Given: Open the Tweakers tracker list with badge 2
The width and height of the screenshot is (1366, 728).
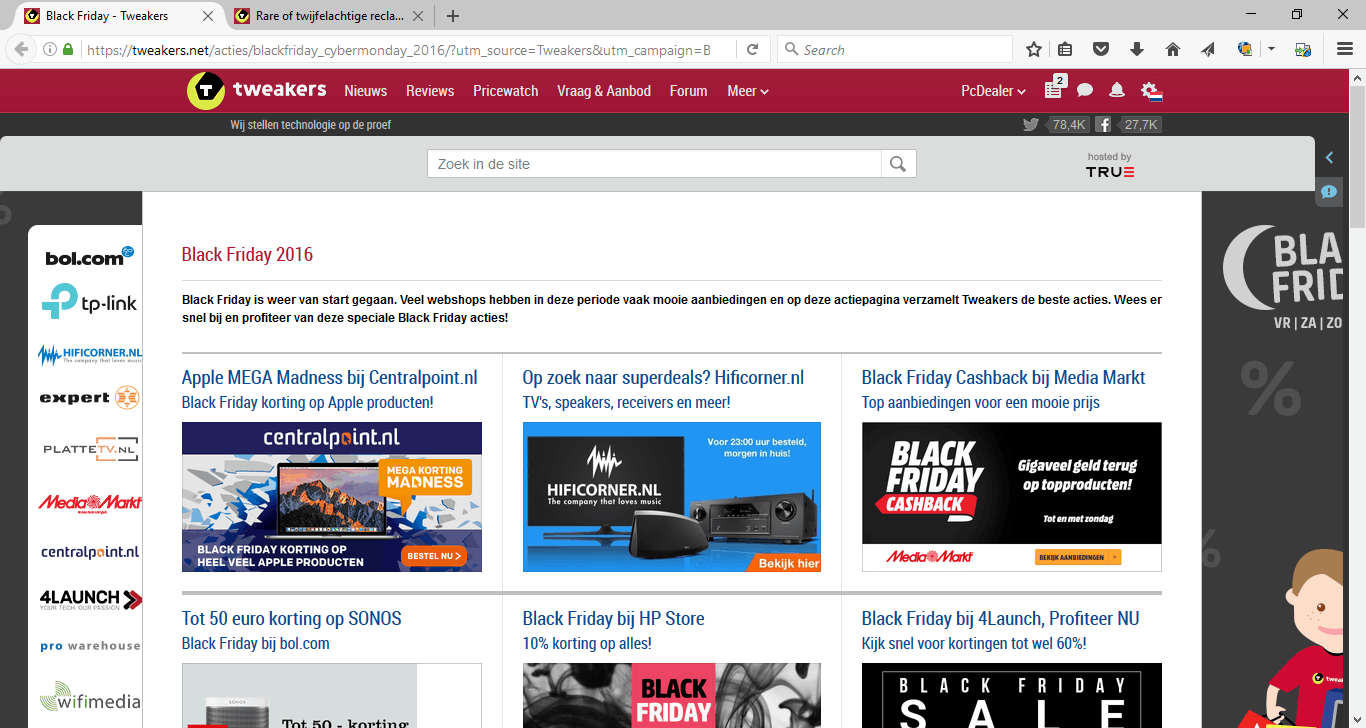Looking at the screenshot, I should [1054, 88].
